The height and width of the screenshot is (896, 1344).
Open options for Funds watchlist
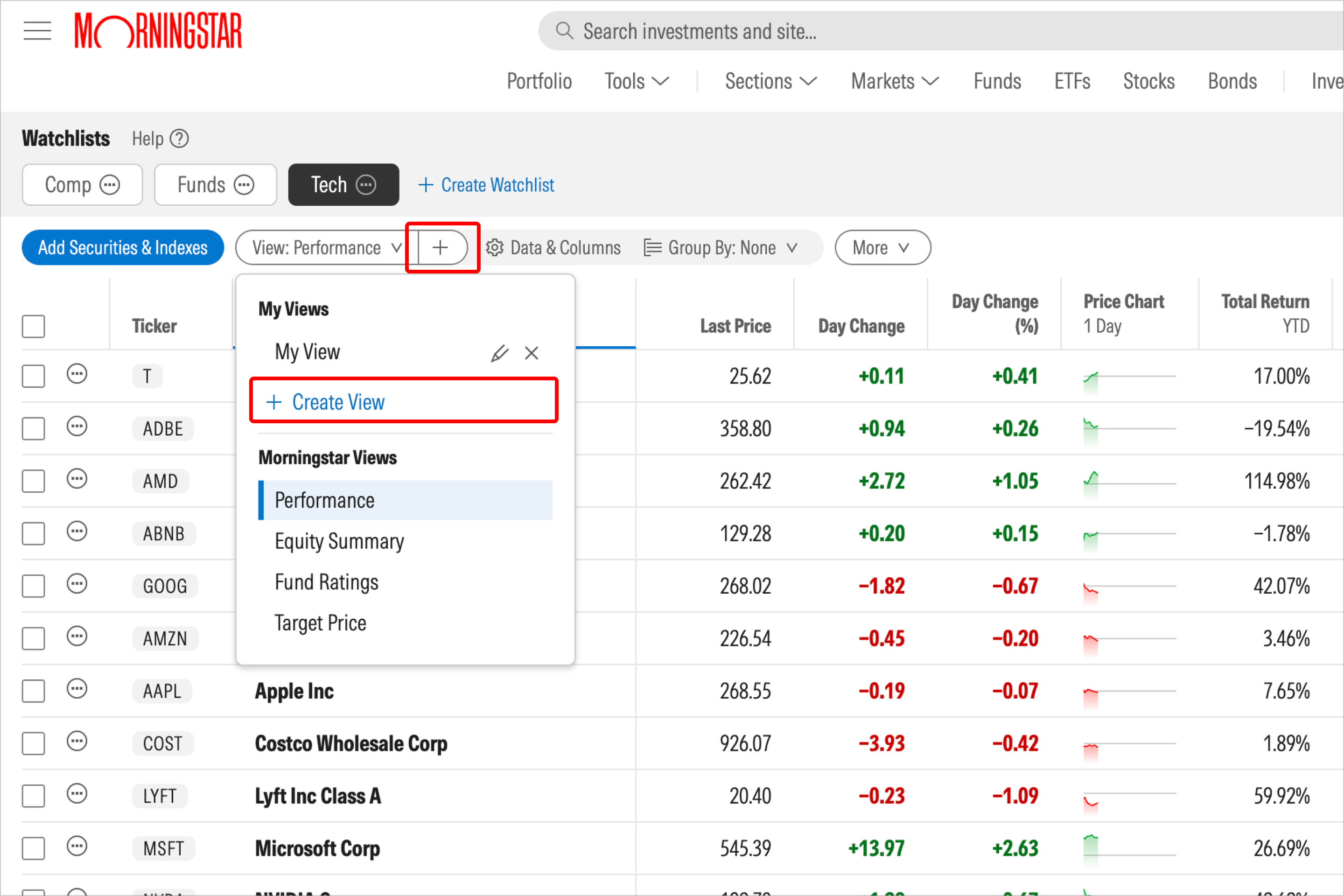244,185
